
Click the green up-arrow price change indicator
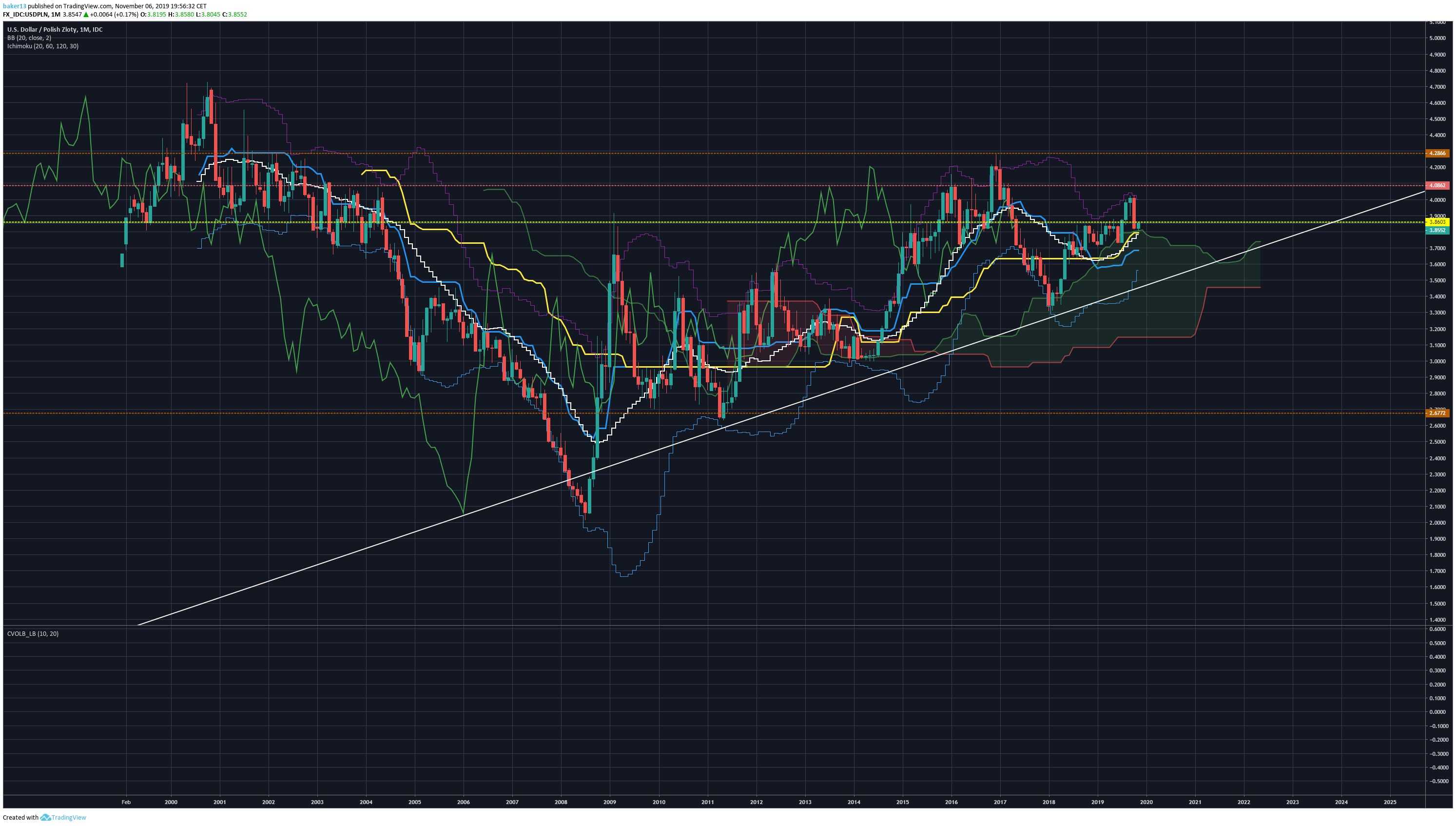coord(86,14)
